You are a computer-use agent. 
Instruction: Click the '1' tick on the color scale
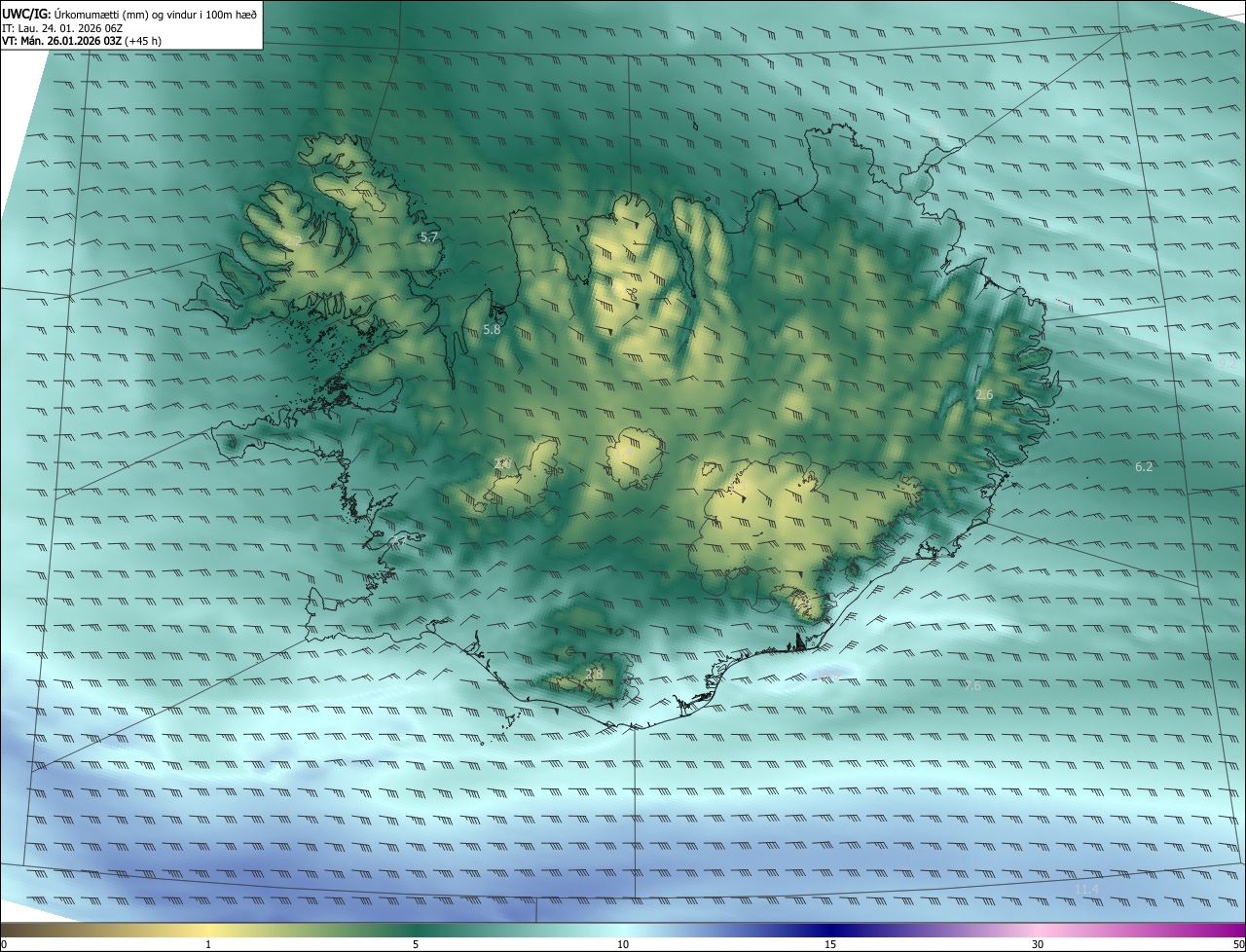(x=208, y=944)
